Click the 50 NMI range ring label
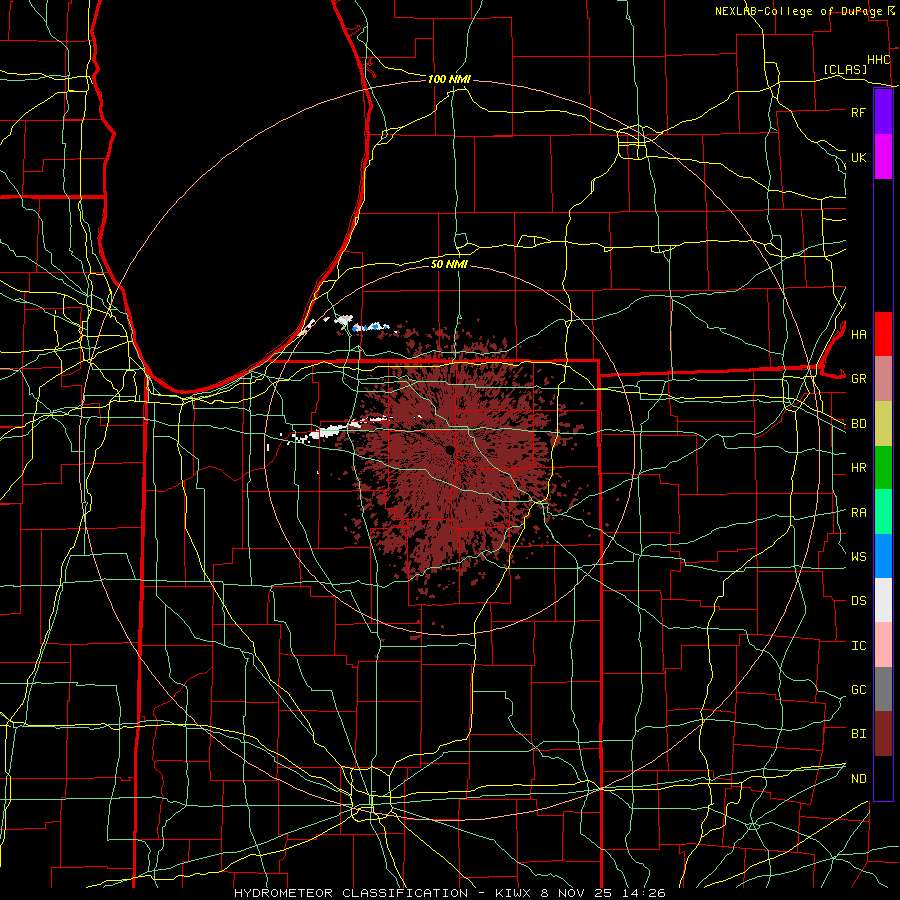The height and width of the screenshot is (900, 900). click(449, 264)
